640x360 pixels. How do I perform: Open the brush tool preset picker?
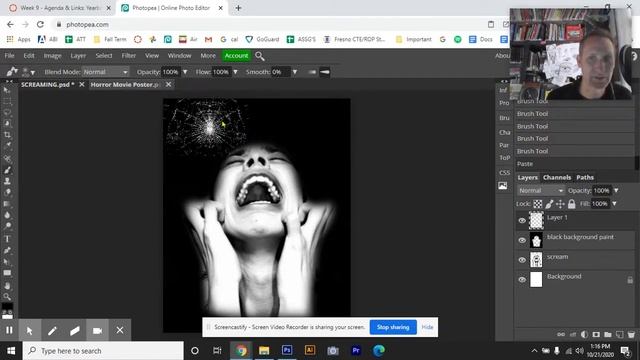(x=12, y=72)
